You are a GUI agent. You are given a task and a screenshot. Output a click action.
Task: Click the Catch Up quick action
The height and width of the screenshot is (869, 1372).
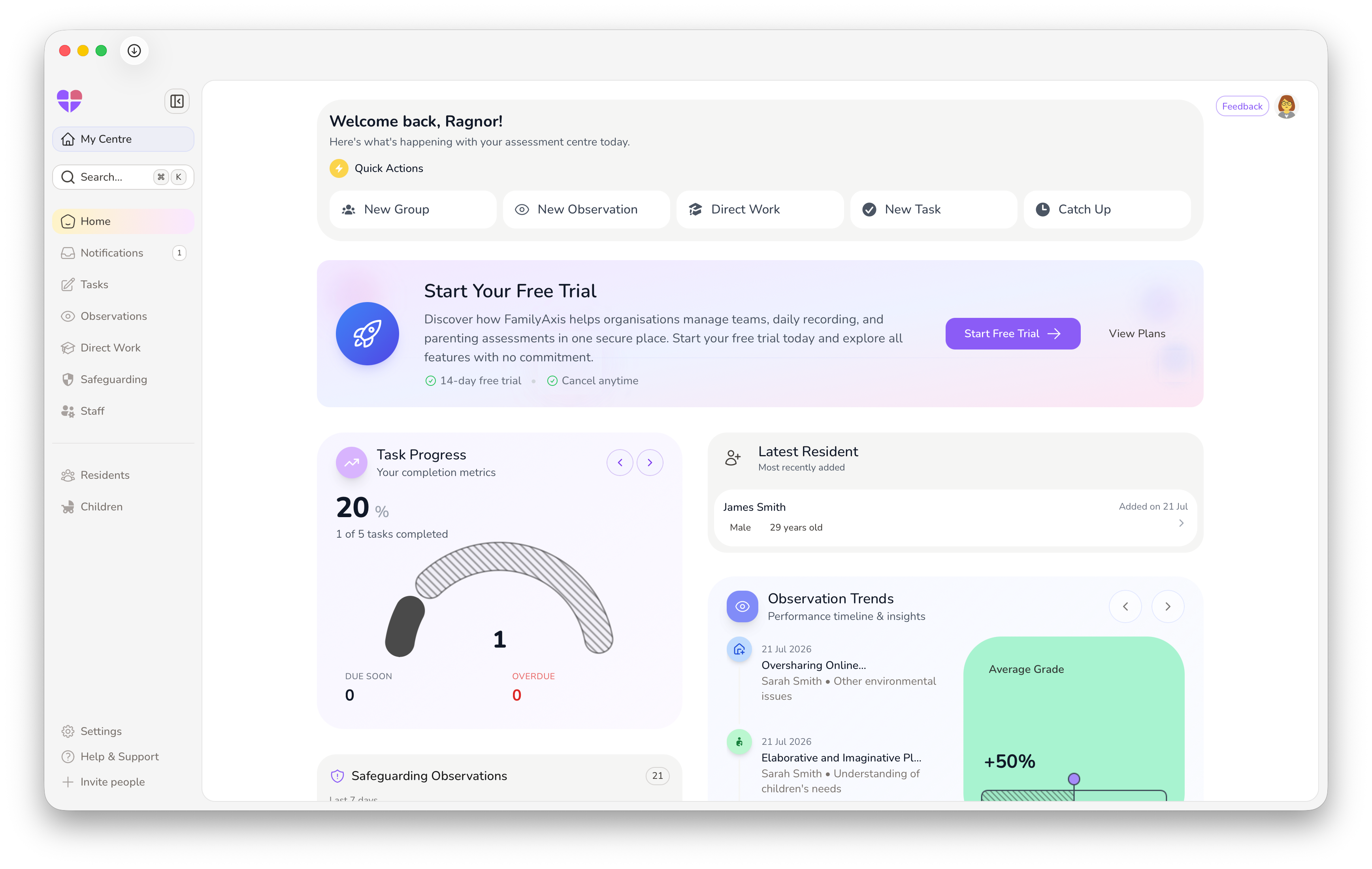coord(1107,210)
